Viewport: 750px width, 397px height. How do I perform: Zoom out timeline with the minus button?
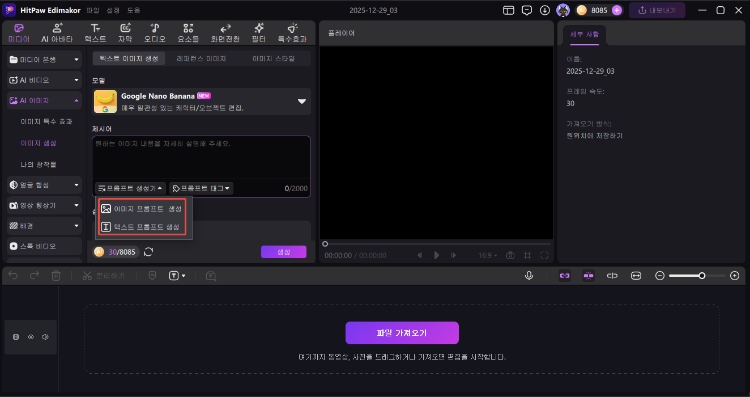point(660,276)
